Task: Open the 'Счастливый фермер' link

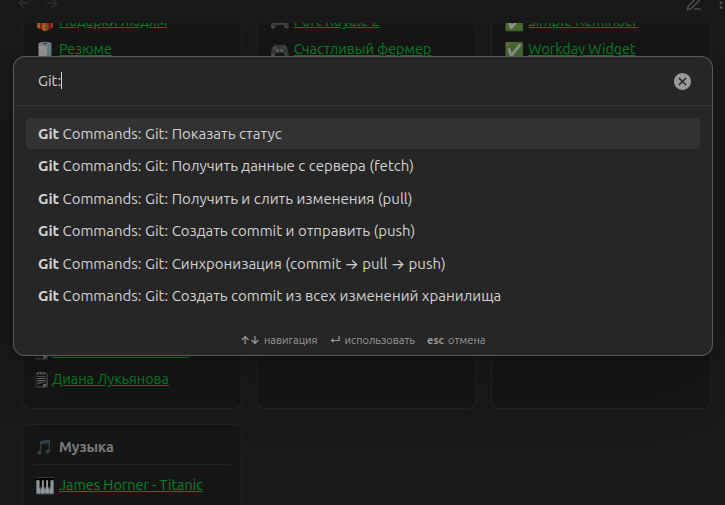Action: pyautogui.click(x=362, y=49)
